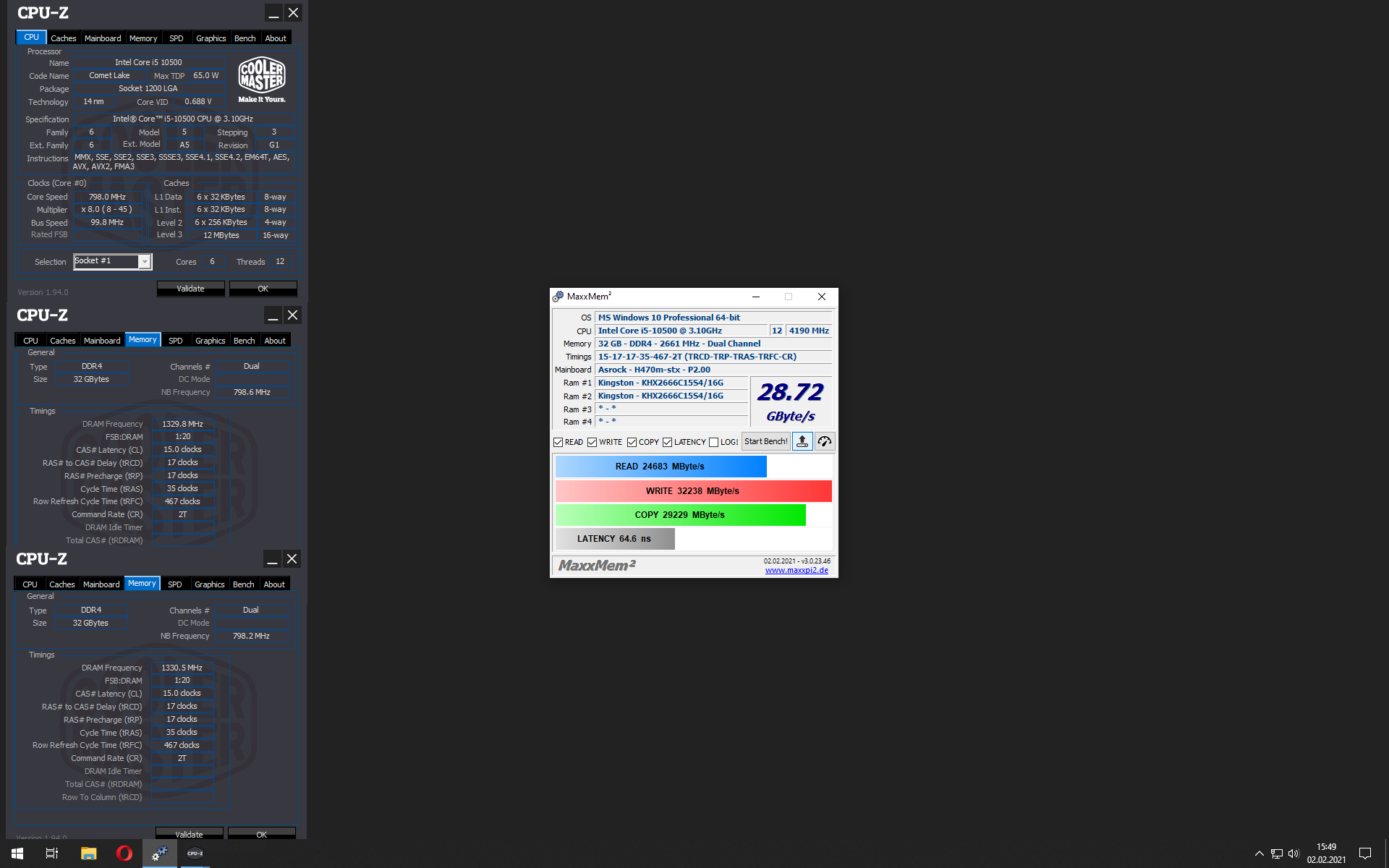Open Graphics tab in bottom CPU-Z window
1389x868 pixels.
pos(210,584)
